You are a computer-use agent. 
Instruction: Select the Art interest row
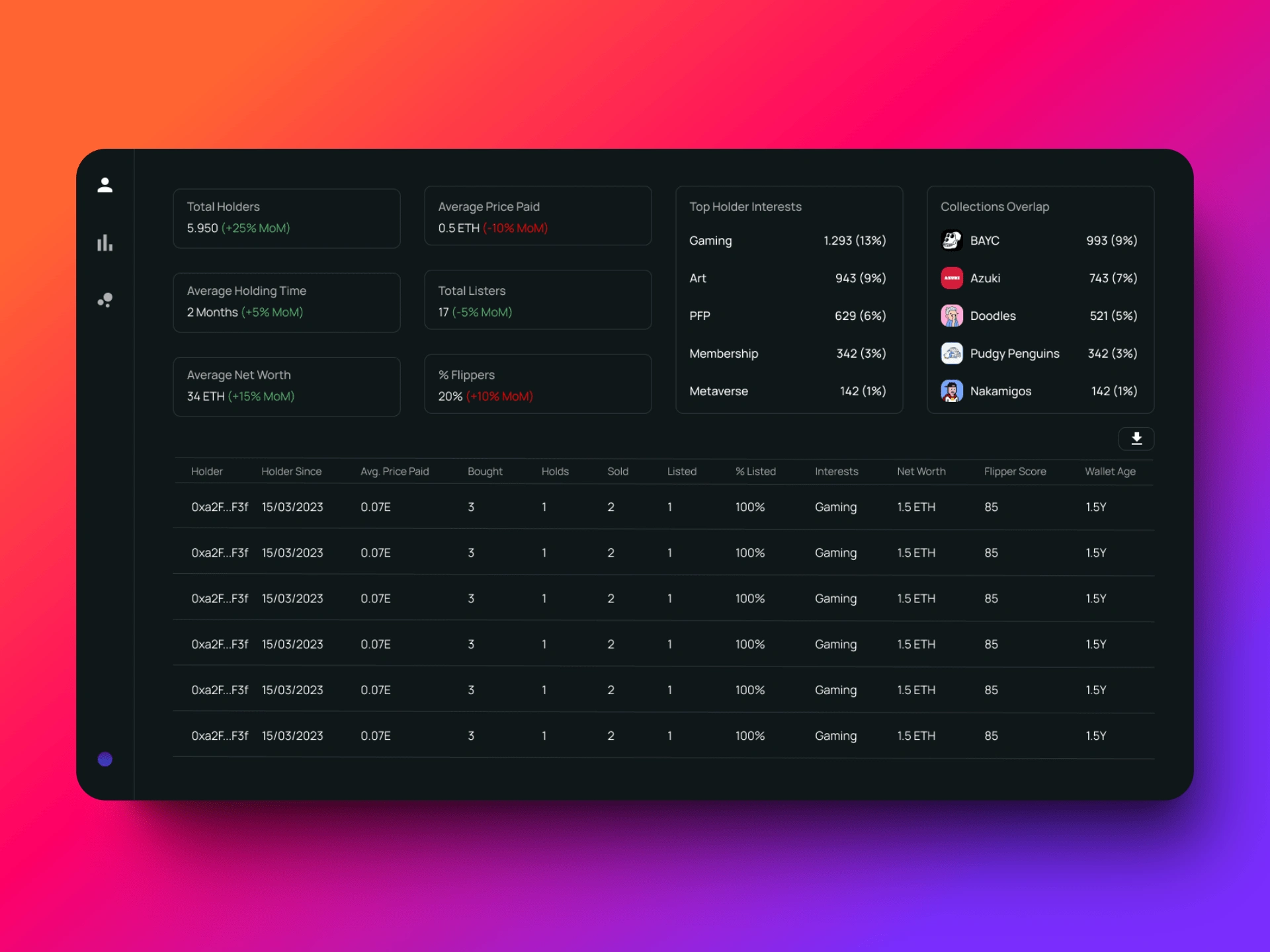click(787, 278)
